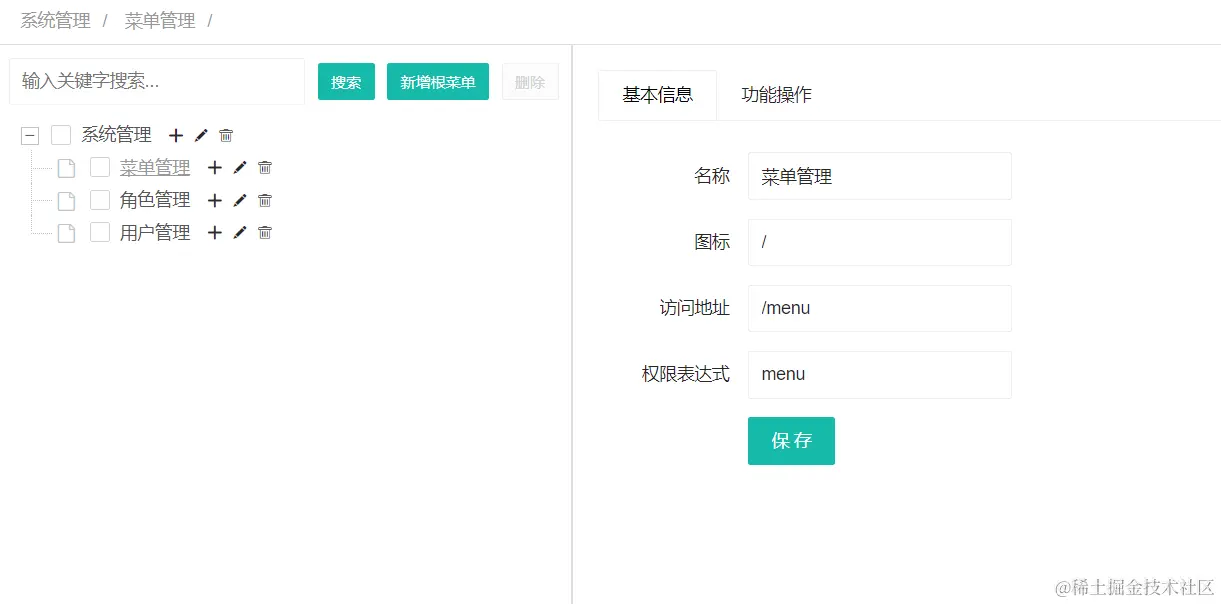Add a child under 用户管理 via plus icon
The height and width of the screenshot is (604, 1221).
point(214,233)
